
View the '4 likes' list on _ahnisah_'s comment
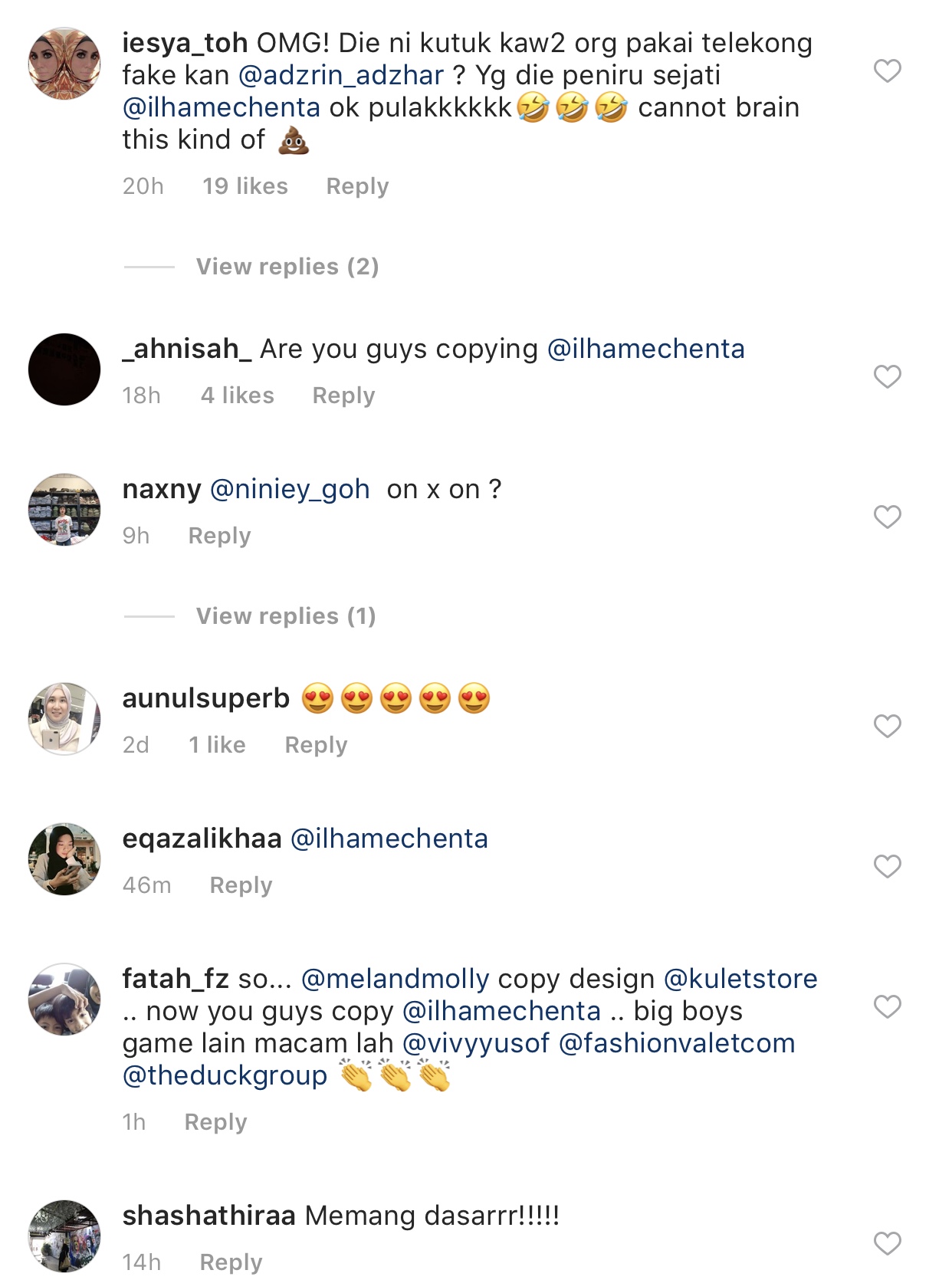coord(238,395)
